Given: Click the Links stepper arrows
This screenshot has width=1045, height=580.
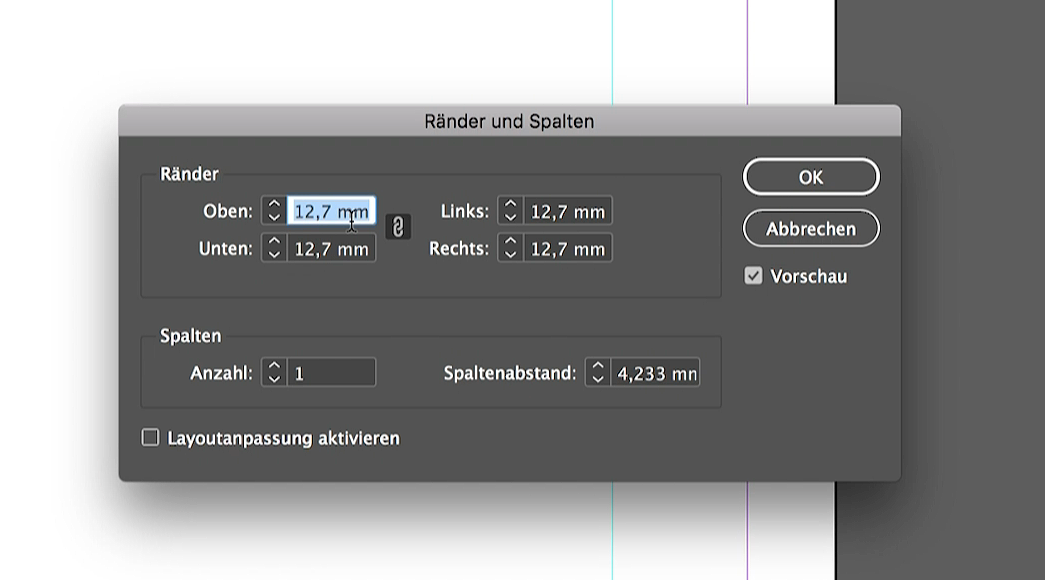Looking at the screenshot, I should pyautogui.click(x=510, y=211).
